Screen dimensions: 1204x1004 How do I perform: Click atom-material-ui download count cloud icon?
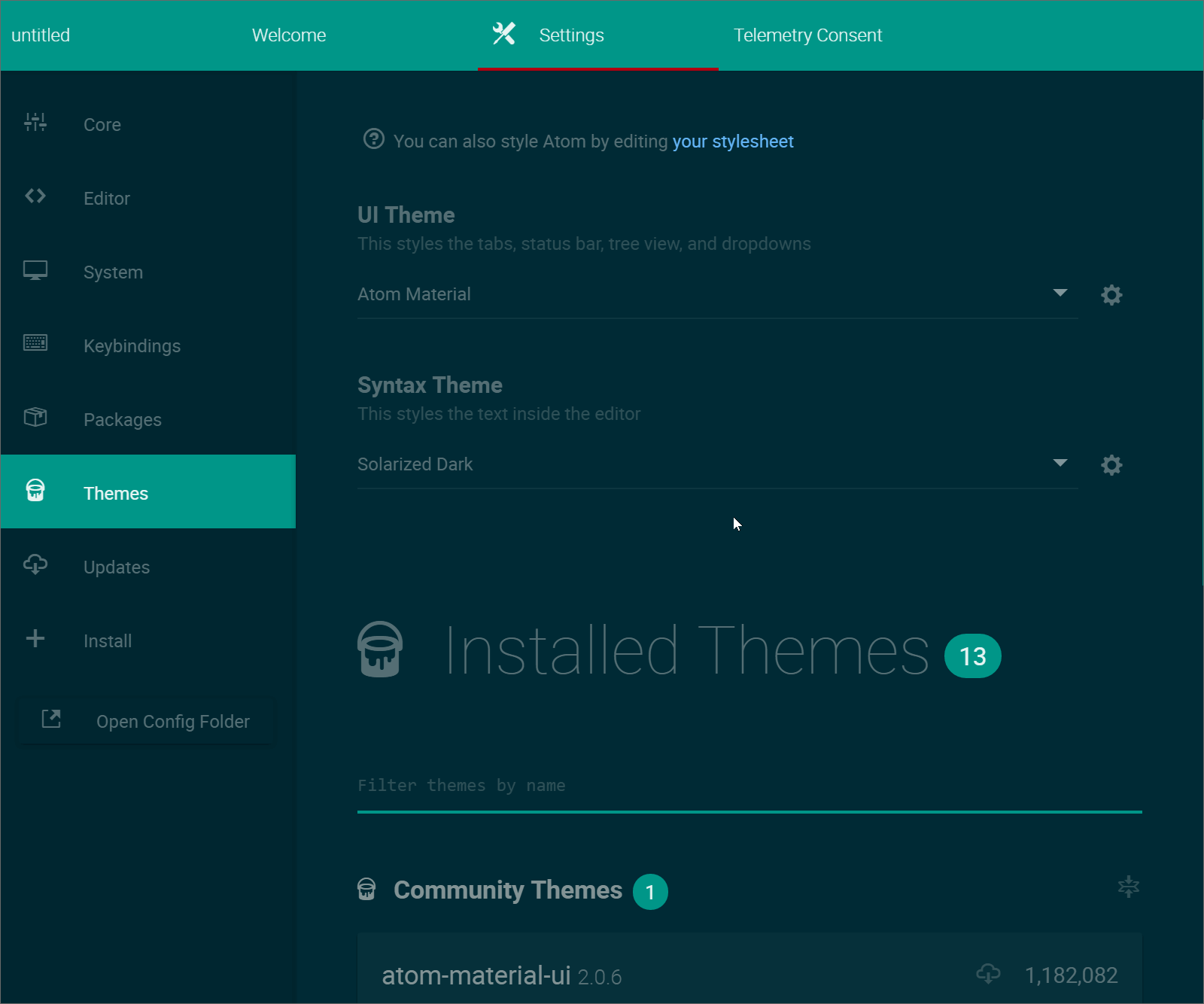989,974
